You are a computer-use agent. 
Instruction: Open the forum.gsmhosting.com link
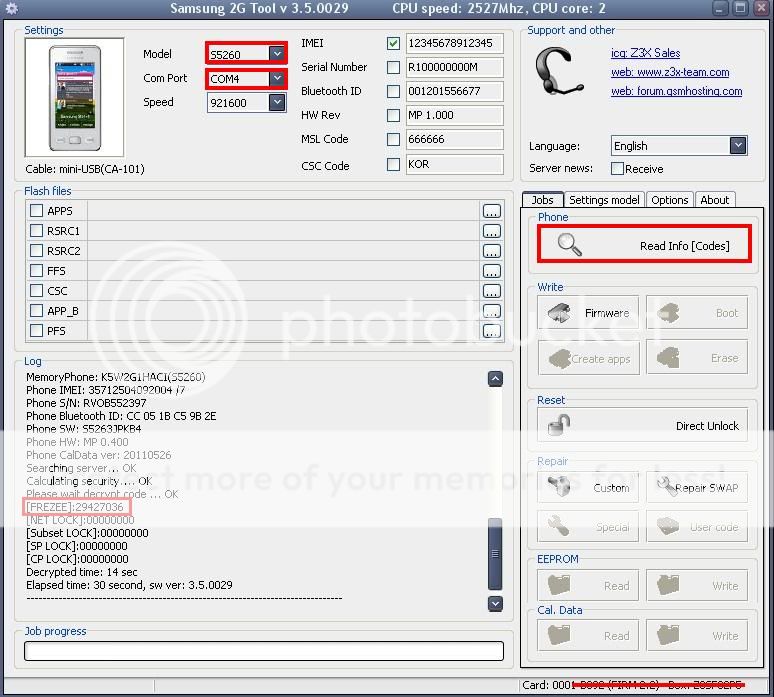pos(676,91)
